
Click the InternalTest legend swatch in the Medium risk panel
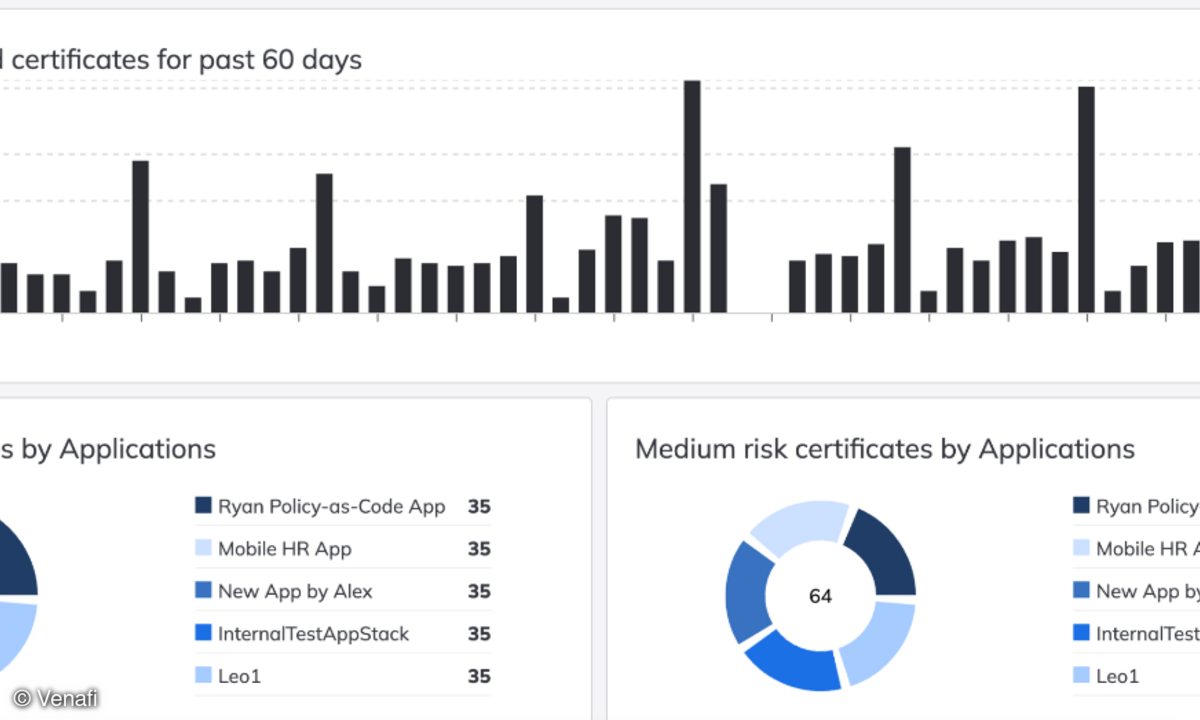[1082, 632]
